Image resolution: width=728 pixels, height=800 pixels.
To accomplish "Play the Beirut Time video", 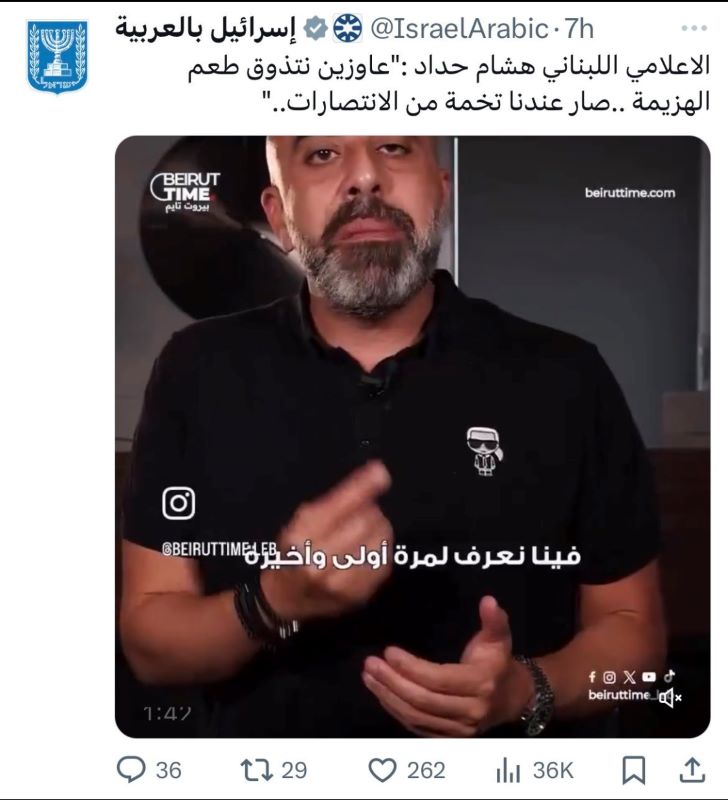I will pyautogui.click(x=412, y=437).
